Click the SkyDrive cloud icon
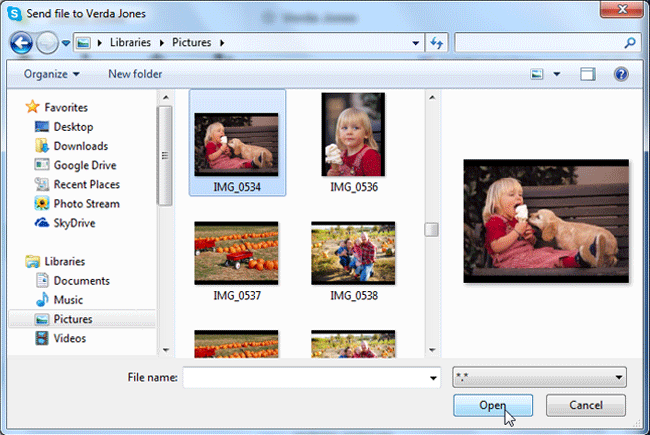650x435 pixels. [x=42, y=223]
